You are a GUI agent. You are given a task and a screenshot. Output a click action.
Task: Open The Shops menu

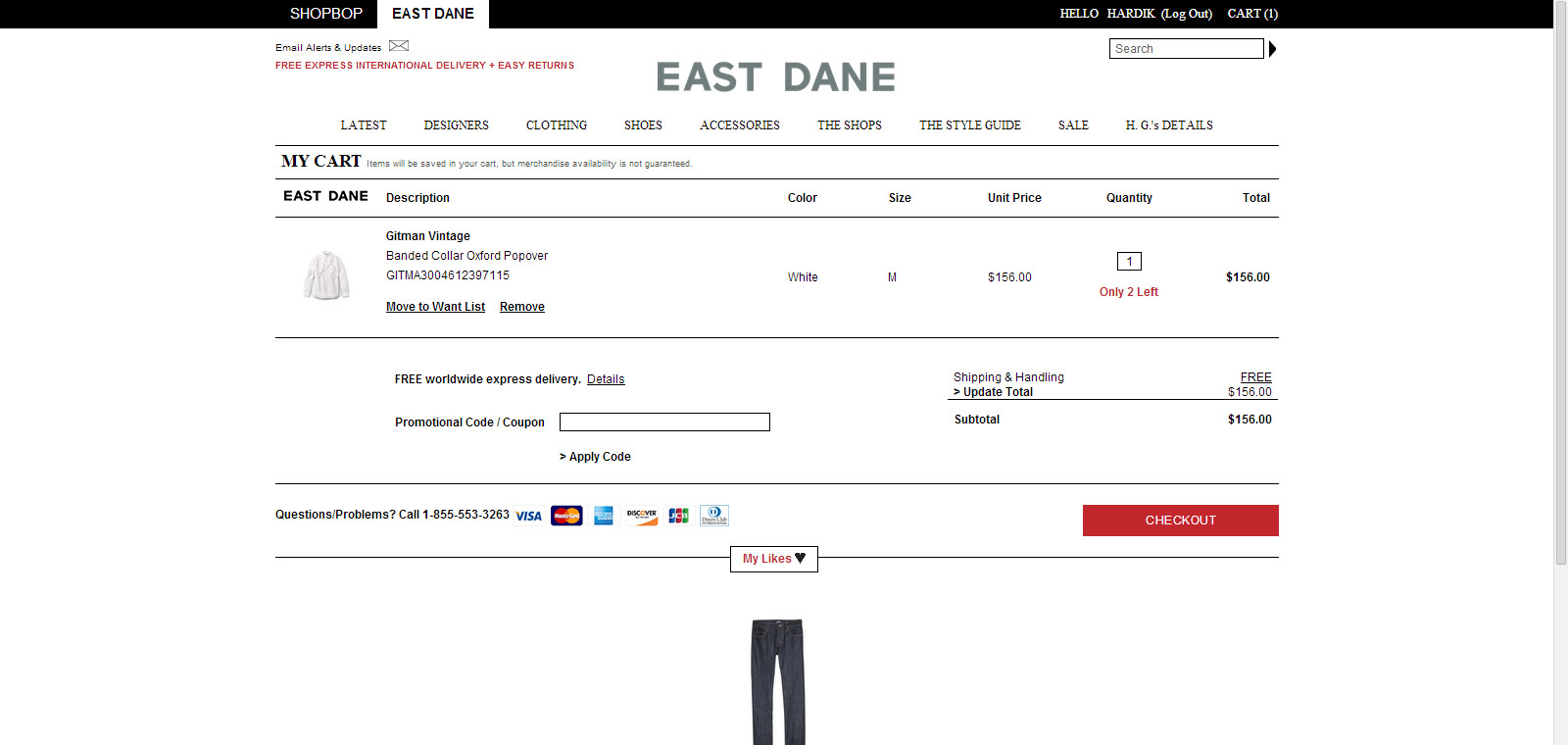(x=850, y=125)
